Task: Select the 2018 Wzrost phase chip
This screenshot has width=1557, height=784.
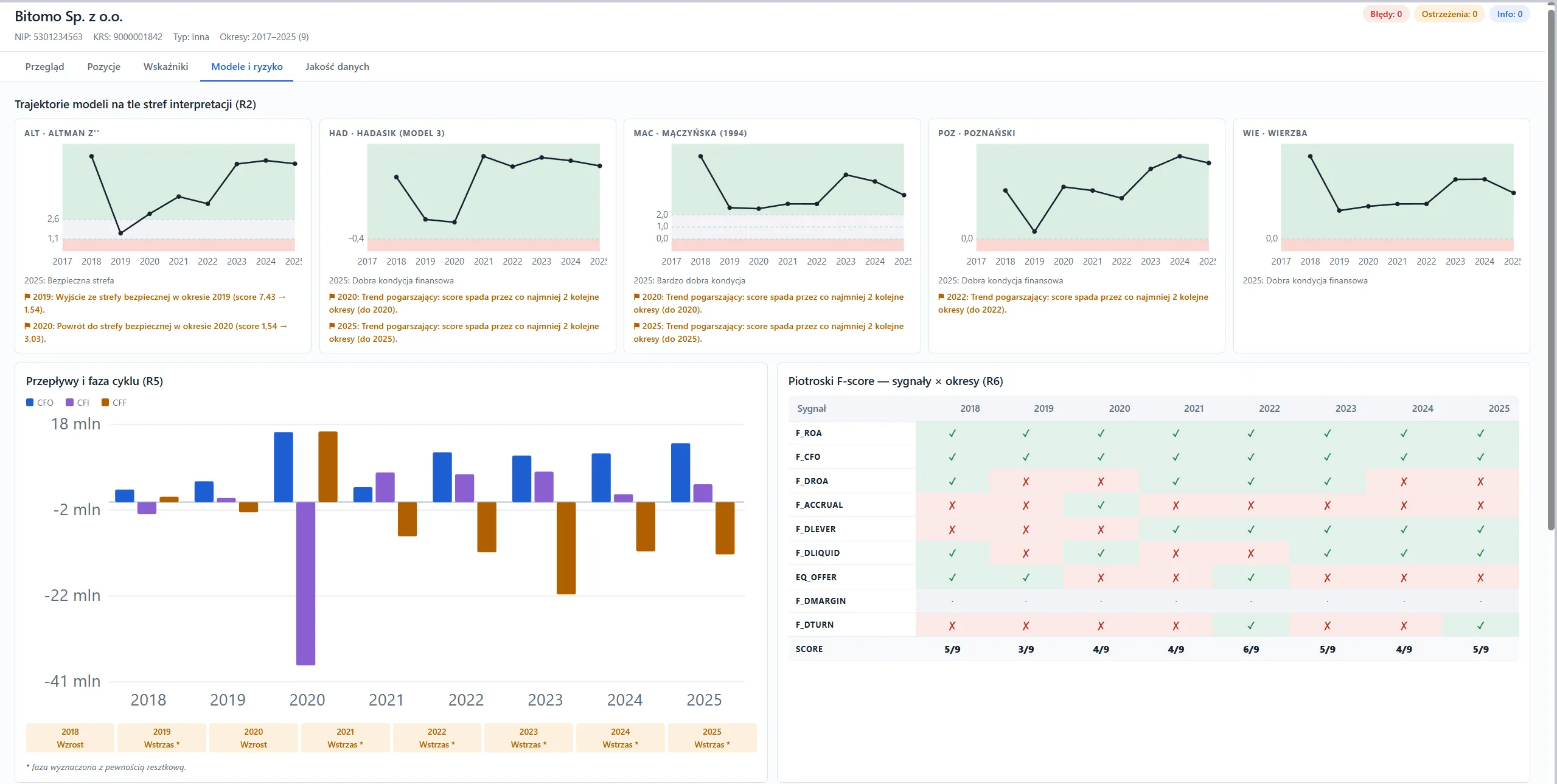Action: point(70,738)
